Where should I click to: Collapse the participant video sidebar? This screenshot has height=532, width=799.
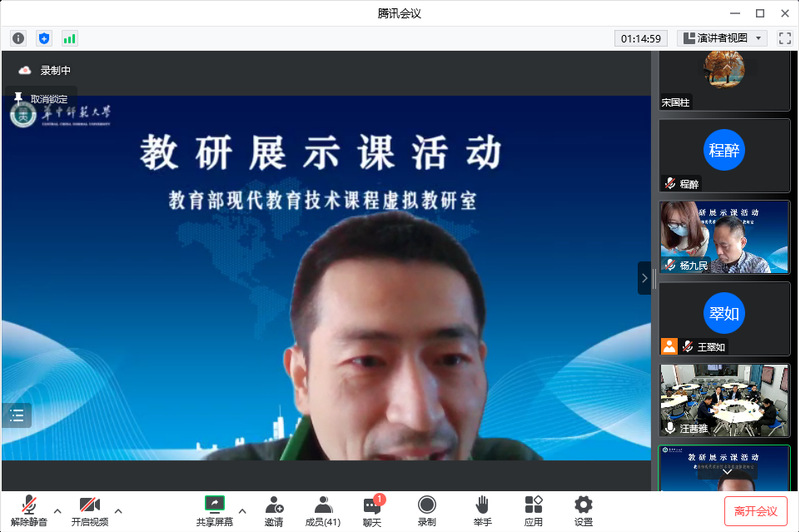[644, 278]
